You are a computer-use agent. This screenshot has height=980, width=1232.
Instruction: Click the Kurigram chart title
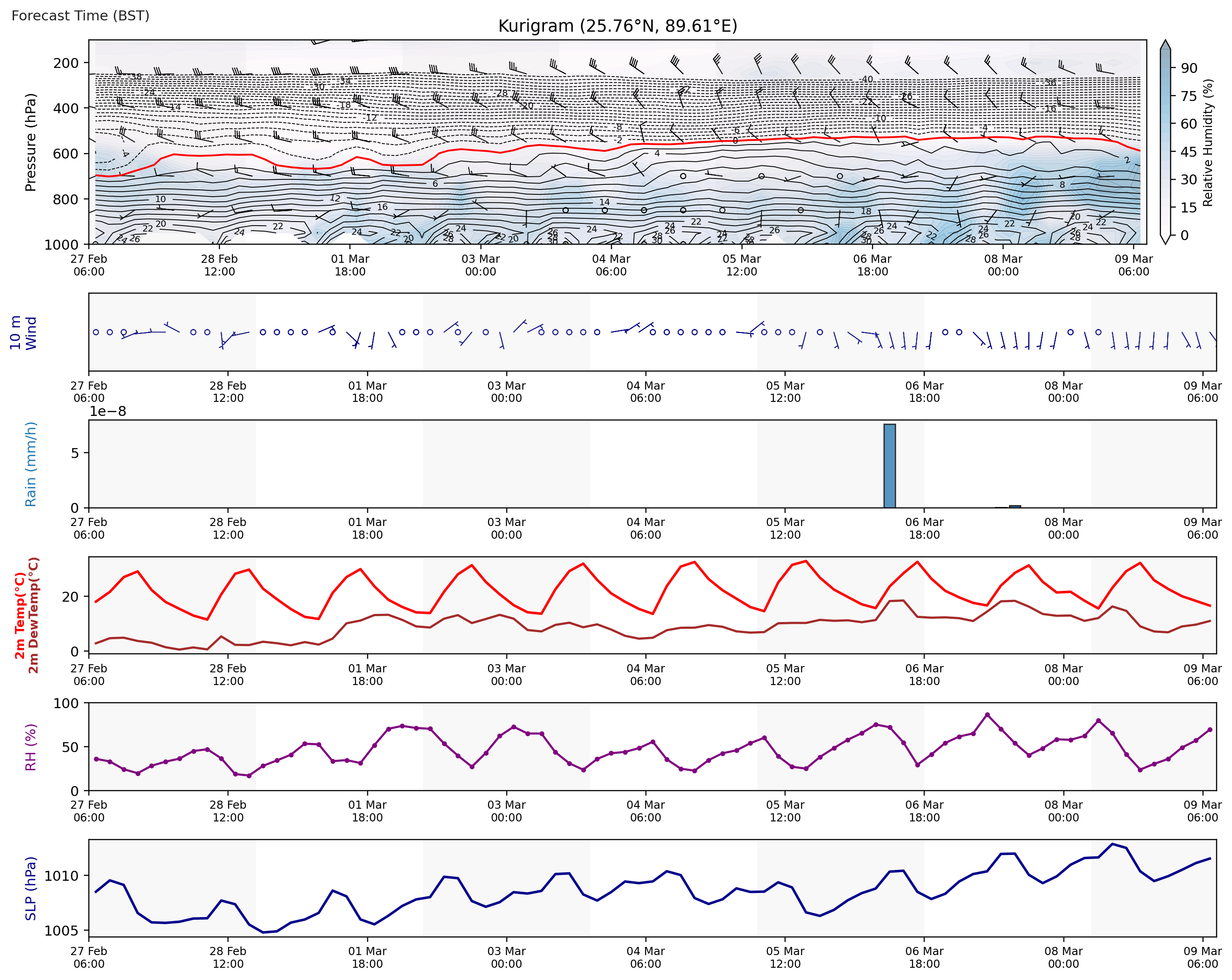617,26
